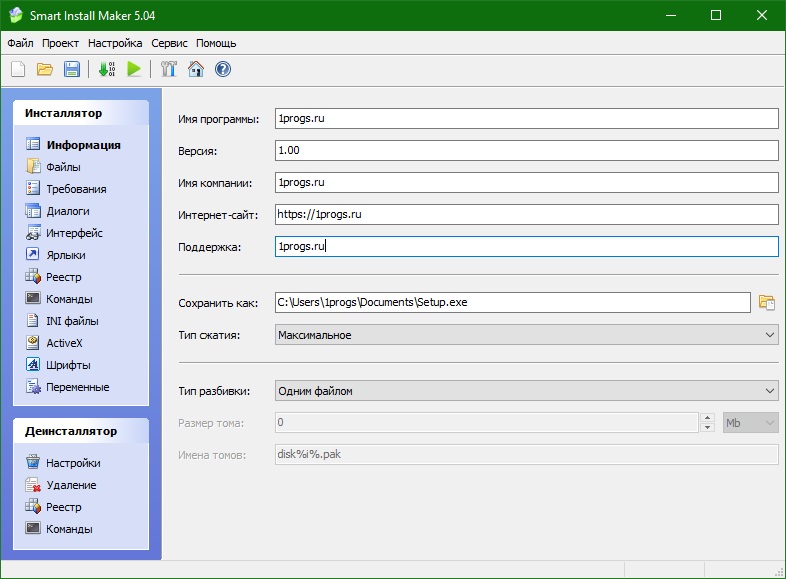Open the Настройка menu
Image resolution: width=786 pixels, height=579 pixels.
[115, 43]
